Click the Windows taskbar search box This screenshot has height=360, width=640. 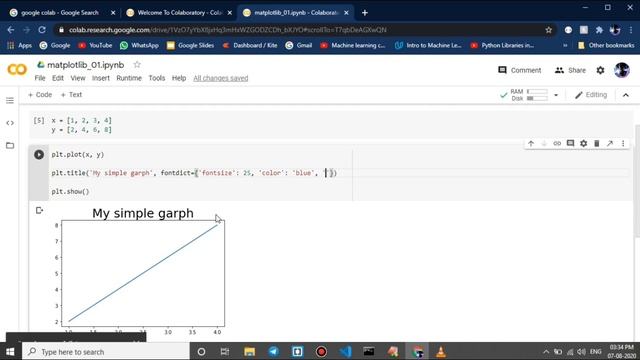(106, 351)
